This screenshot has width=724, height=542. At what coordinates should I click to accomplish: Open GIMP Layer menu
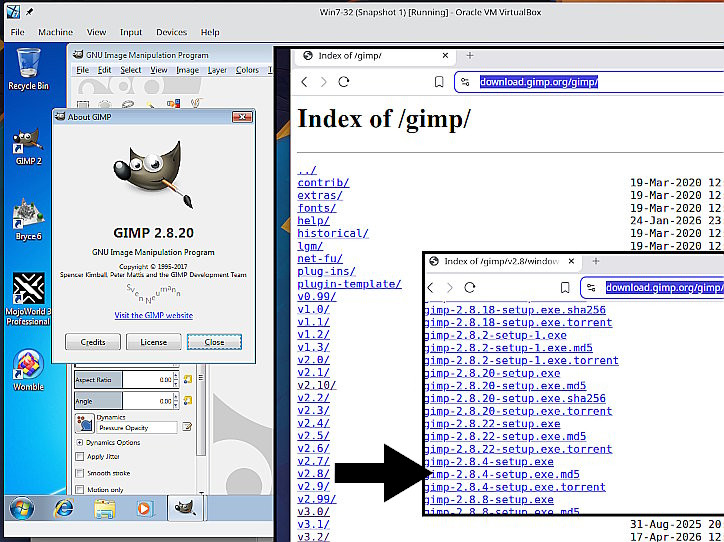(217, 70)
